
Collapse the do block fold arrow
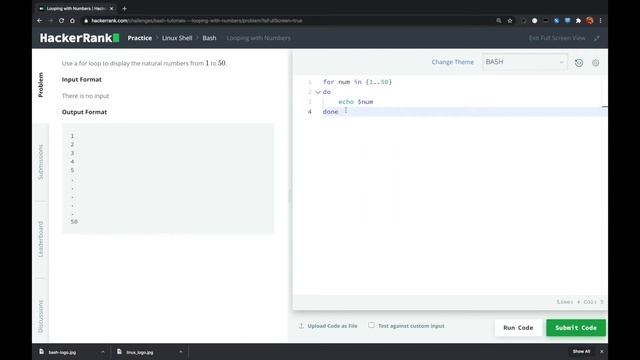pyautogui.click(x=318, y=92)
